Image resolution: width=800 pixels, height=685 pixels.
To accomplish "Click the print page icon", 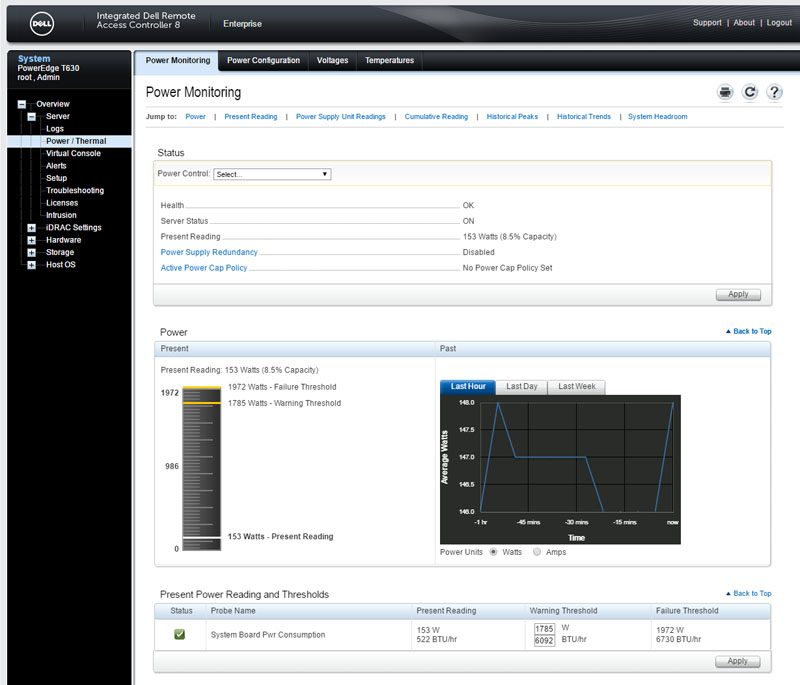I will coord(725,92).
